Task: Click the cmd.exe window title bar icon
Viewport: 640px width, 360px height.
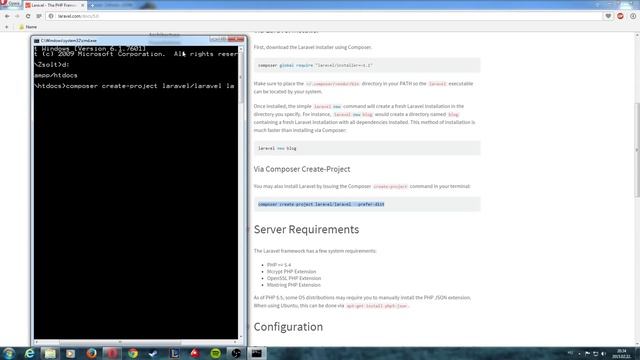Action: coord(37,40)
